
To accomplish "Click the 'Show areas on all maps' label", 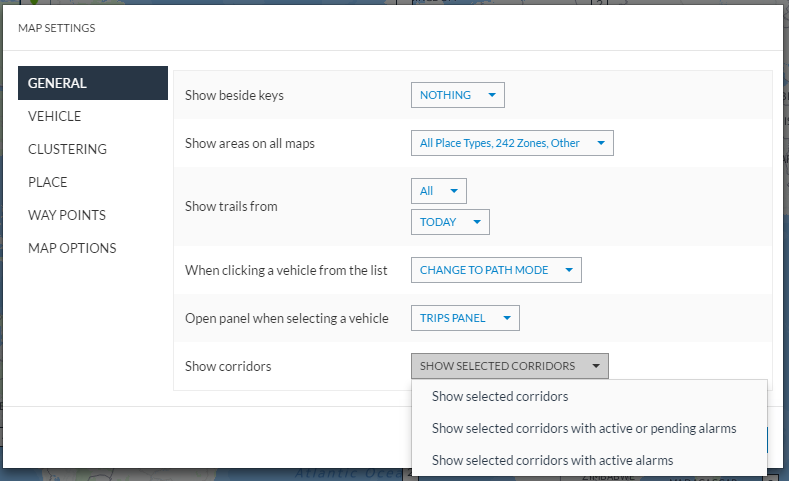I will [x=249, y=143].
